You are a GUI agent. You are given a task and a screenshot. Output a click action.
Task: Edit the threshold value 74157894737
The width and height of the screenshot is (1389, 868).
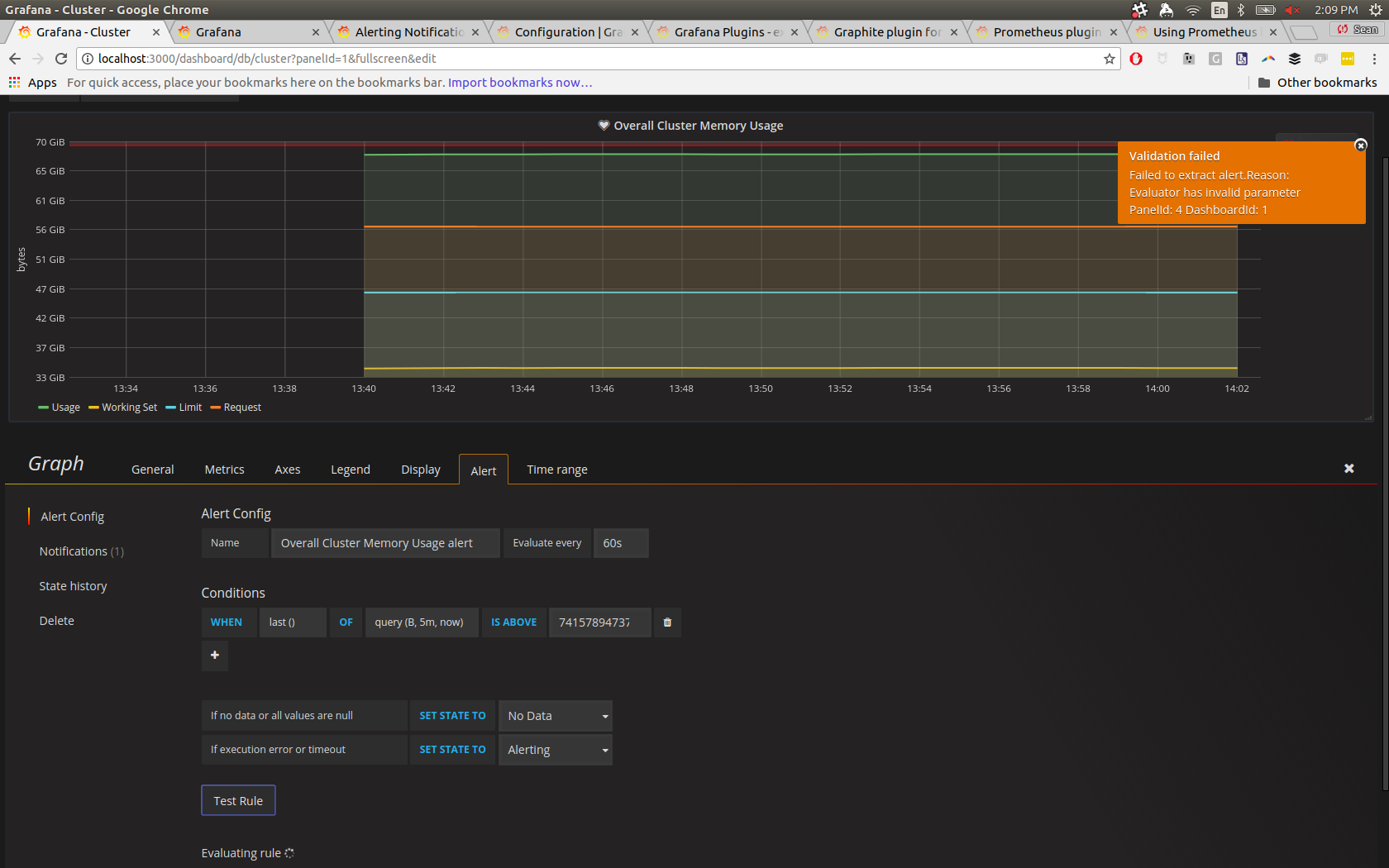pyautogui.click(x=600, y=622)
